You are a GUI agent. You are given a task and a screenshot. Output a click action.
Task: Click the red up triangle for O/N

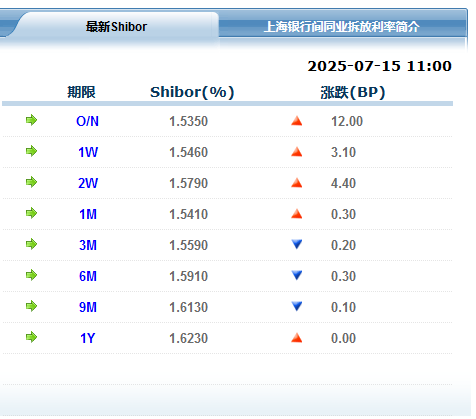[x=297, y=121]
